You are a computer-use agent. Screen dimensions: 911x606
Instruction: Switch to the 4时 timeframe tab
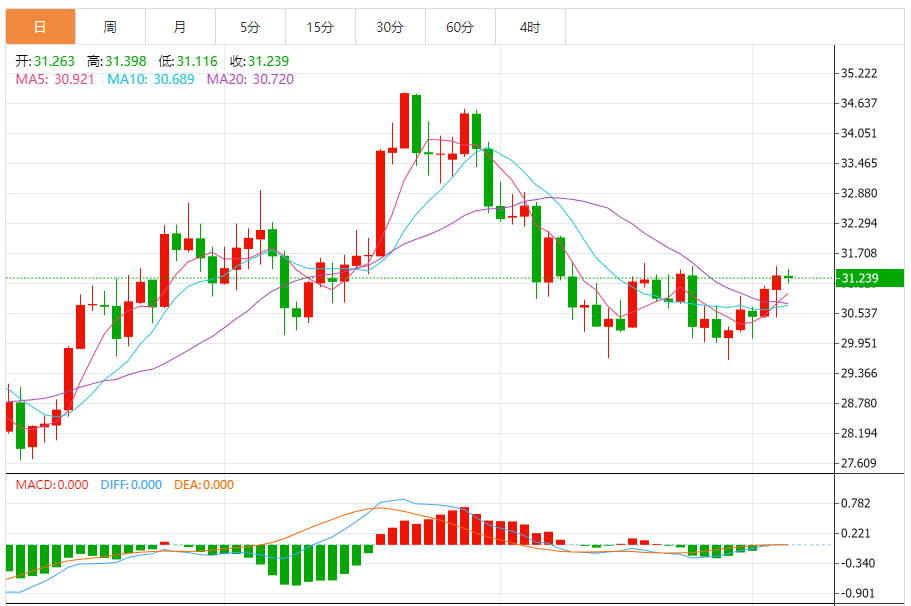[x=530, y=27]
